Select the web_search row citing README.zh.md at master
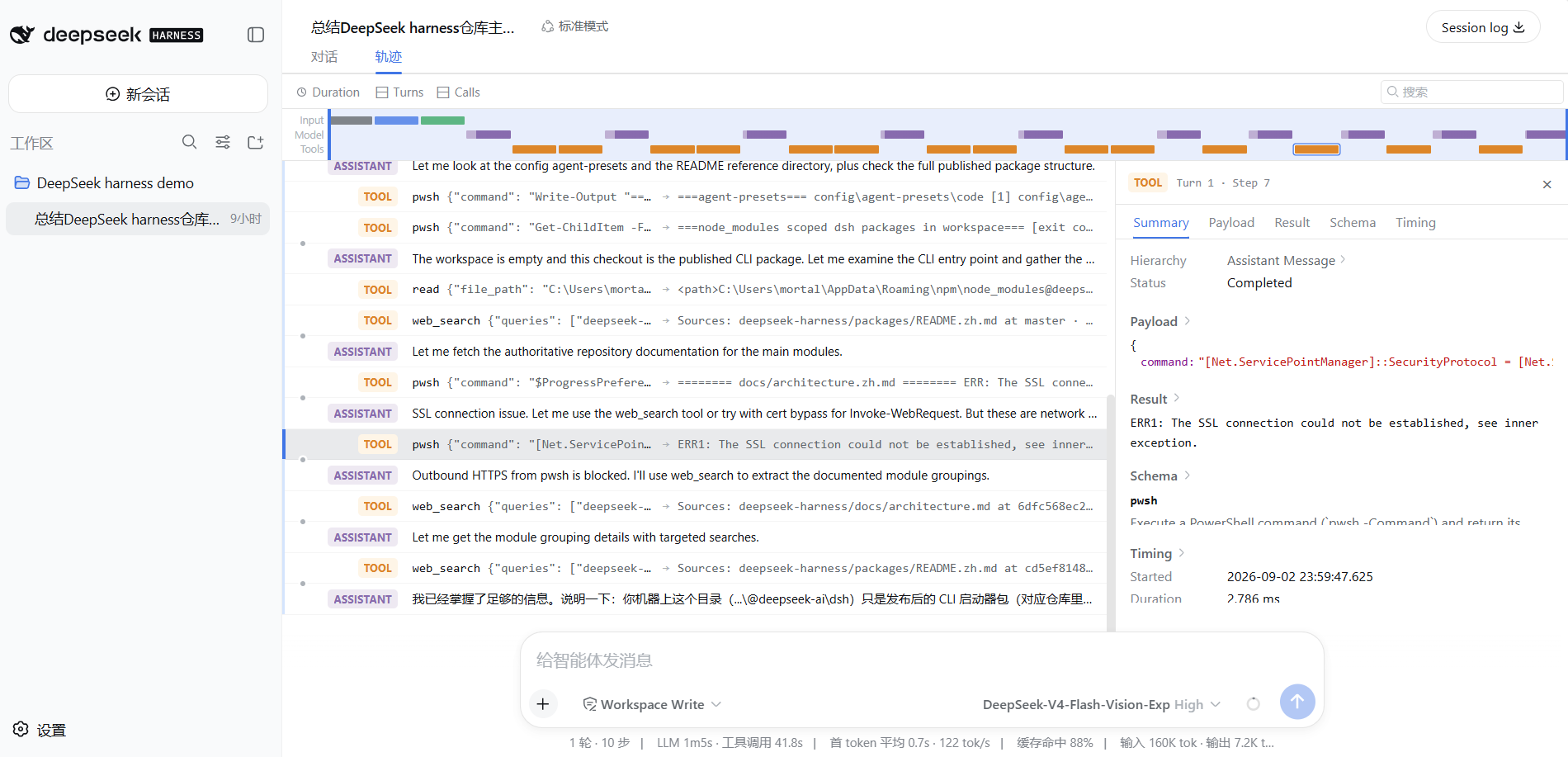This screenshot has width=1568, height=757. 695,320
